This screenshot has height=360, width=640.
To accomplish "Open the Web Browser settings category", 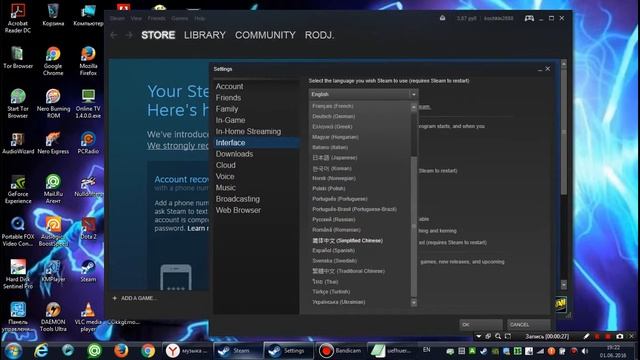I will pyautogui.click(x=238, y=210).
